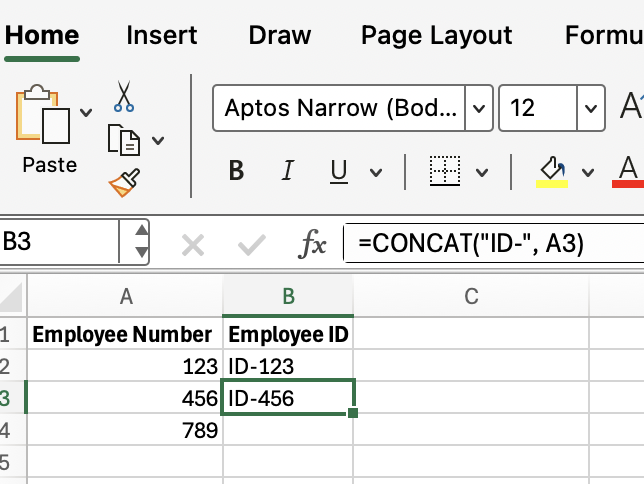Select row 2 header
Image resolution: width=644 pixels, height=484 pixels.
(x=12, y=366)
